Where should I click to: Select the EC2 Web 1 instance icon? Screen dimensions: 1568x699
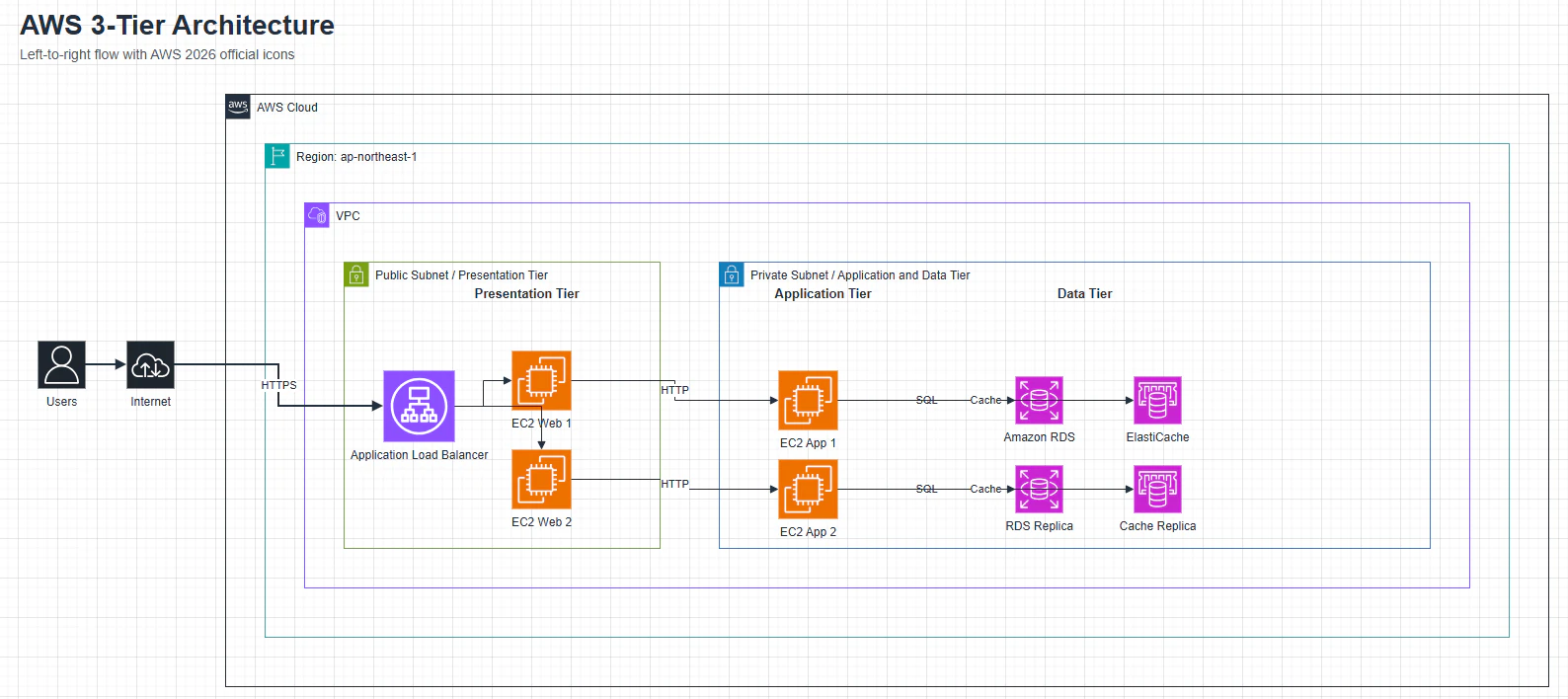click(541, 380)
